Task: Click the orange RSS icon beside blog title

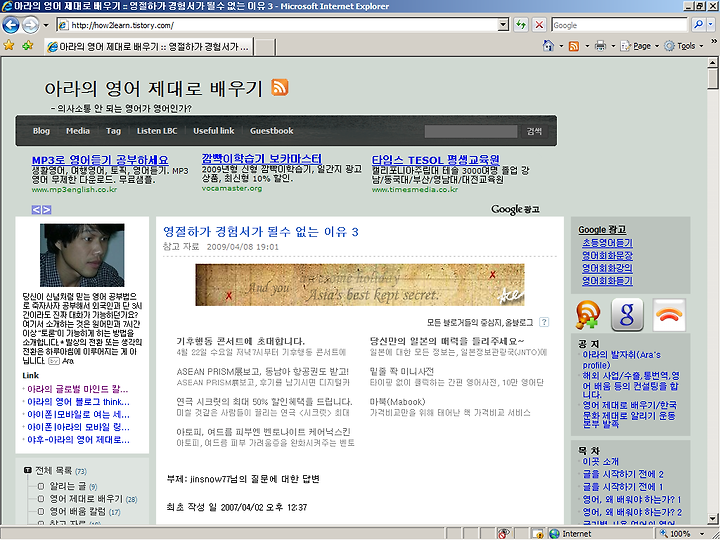Action: [x=280, y=87]
